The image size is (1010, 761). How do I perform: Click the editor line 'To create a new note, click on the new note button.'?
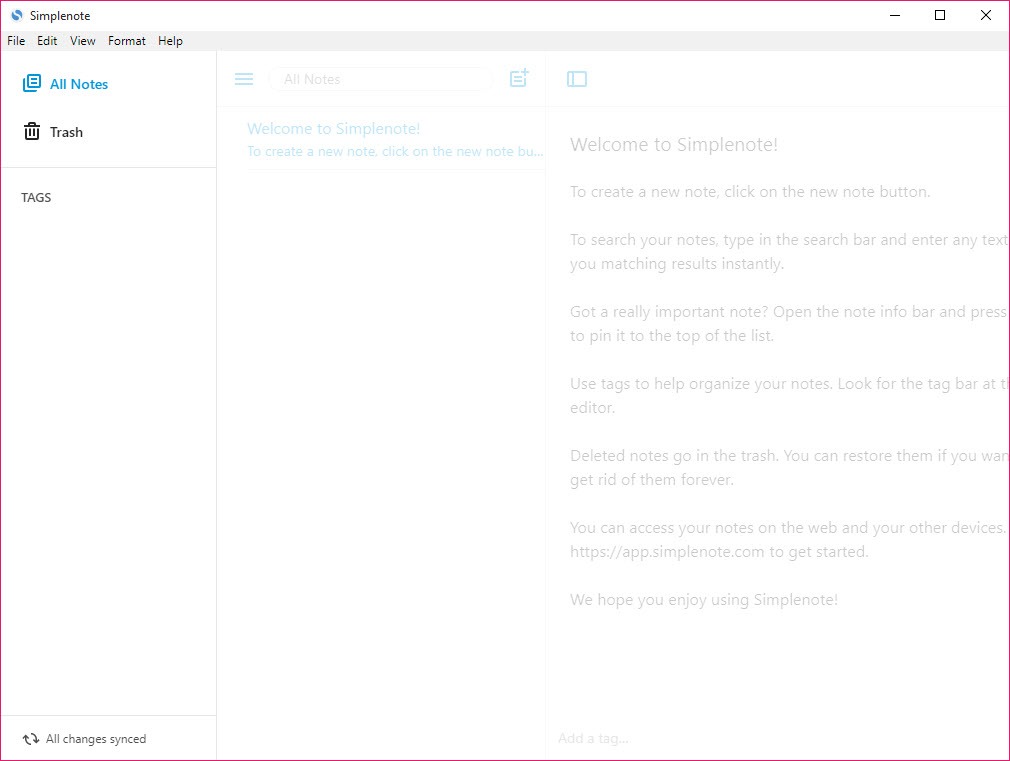point(750,192)
